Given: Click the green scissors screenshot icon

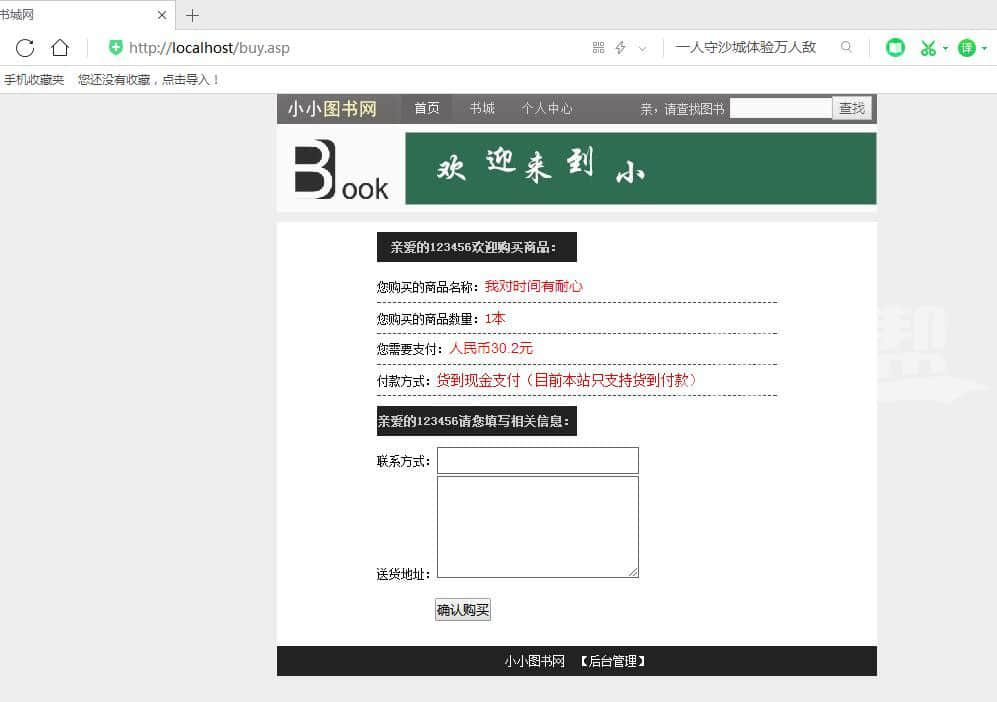Looking at the screenshot, I should 928,48.
